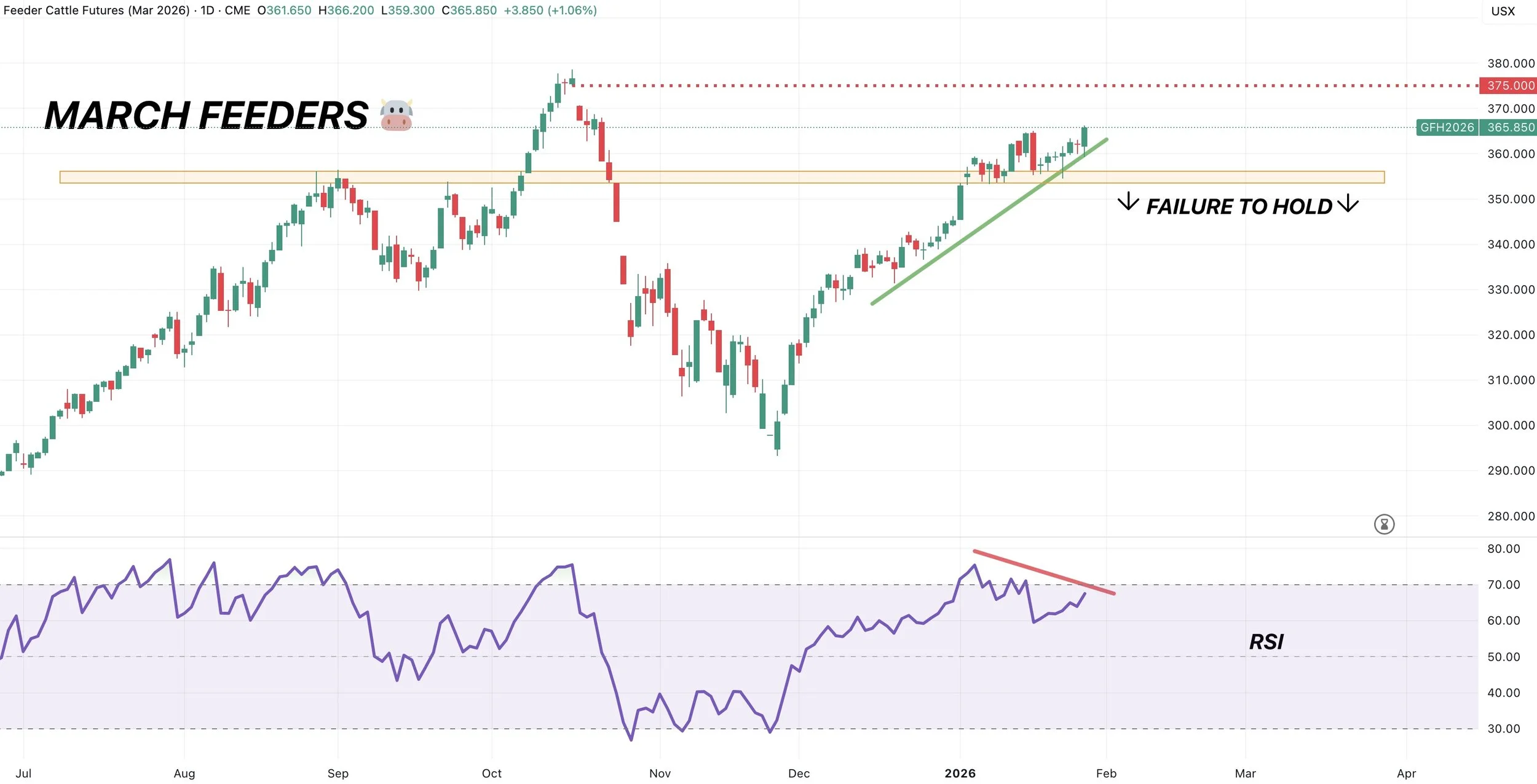Image resolution: width=1537 pixels, height=784 pixels.
Task: Click the 70.00 level on RSI scale
Action: 1503,584
